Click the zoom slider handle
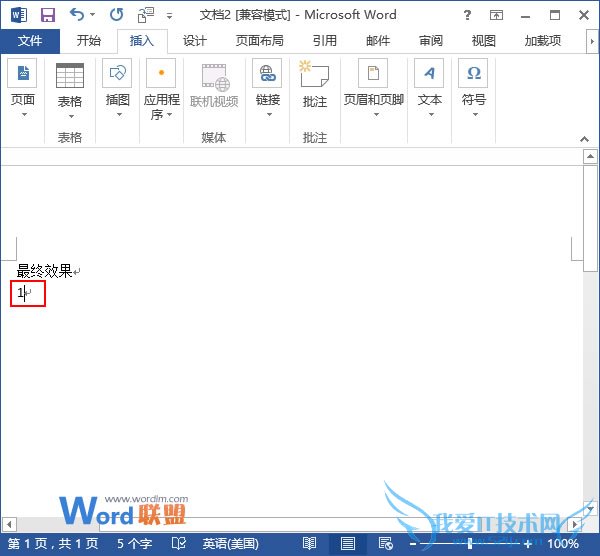600x556 pixels. tap(470, 543)
